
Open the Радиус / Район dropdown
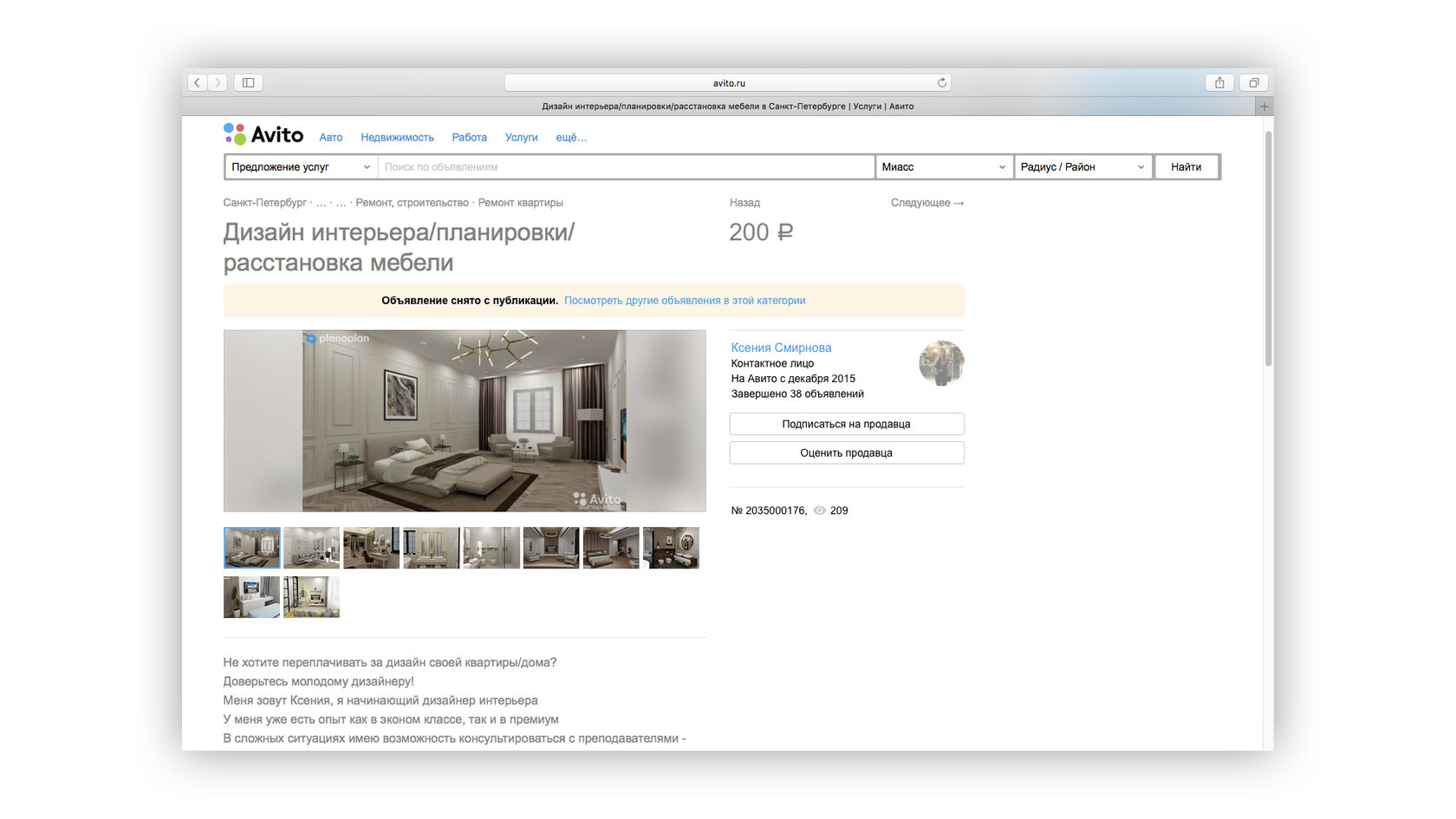tap(1083, 166)
